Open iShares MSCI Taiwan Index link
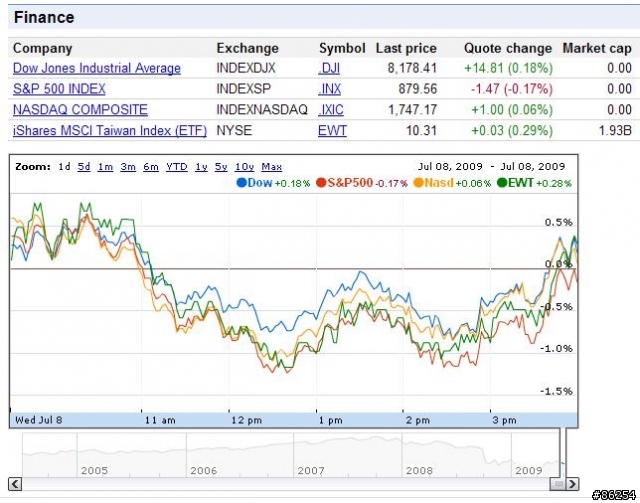This screenshot has height=503, width=640. pos(110,131)
